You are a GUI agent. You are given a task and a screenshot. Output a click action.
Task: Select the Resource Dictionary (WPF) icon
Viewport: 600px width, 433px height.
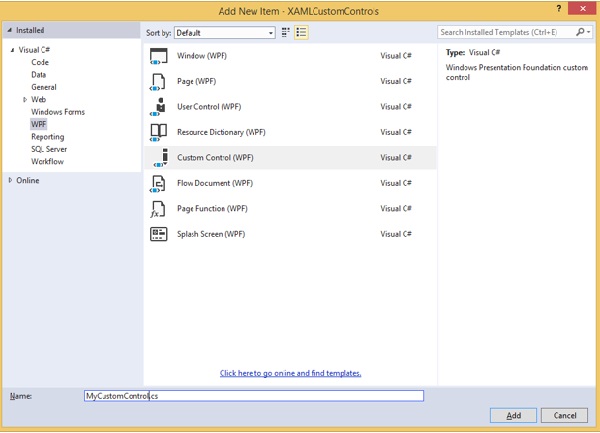tap(159, 132)
